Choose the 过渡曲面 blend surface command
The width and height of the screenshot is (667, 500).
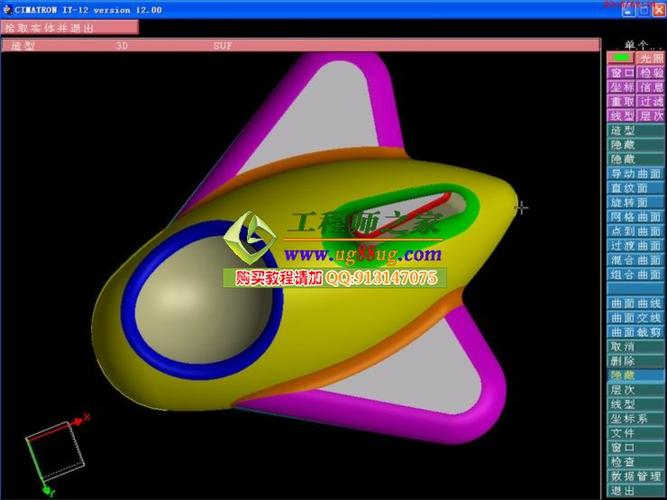point(636,246)
